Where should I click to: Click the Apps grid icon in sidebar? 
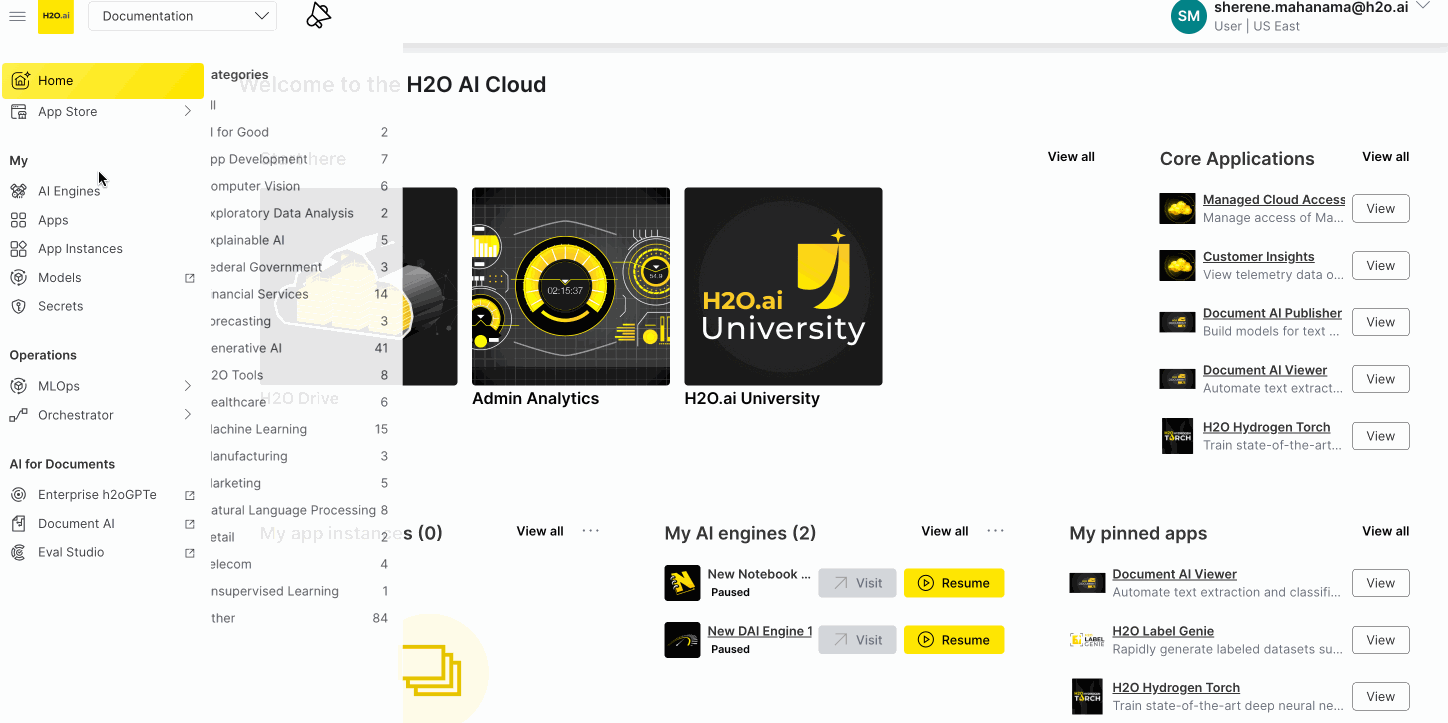(x=19, y=220)
